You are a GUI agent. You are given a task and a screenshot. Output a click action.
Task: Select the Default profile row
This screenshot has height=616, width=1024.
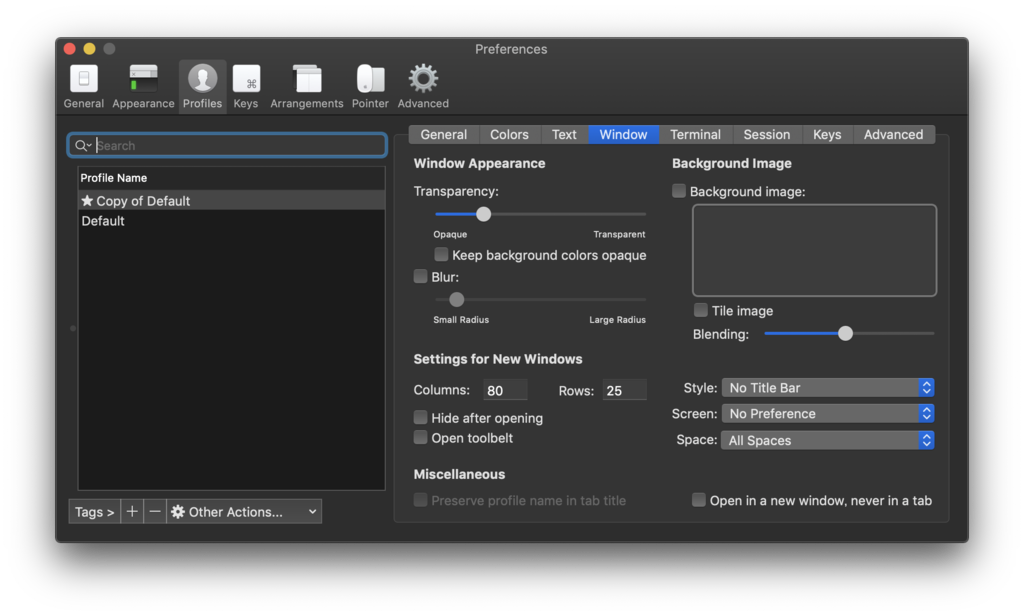(231, 221)
